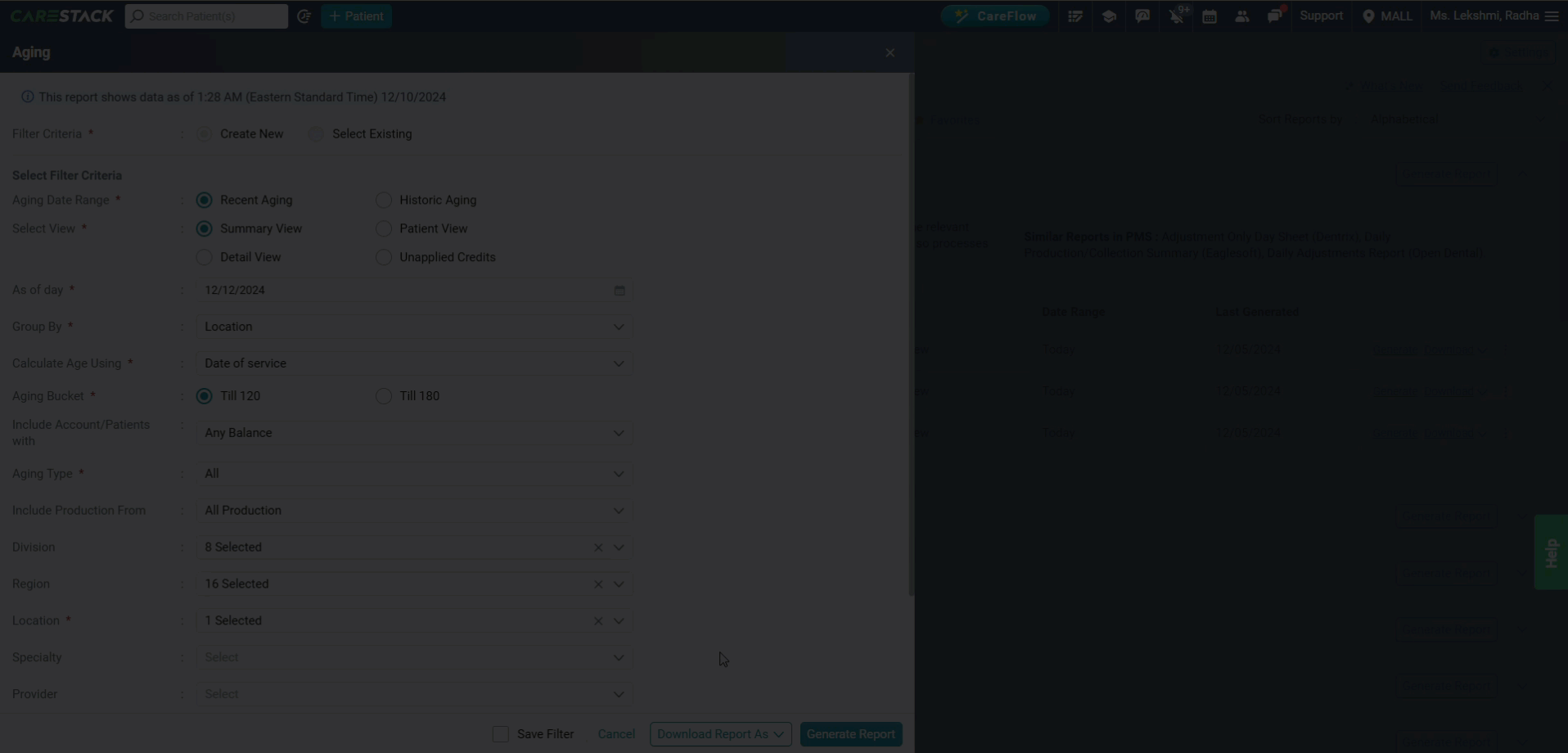
Task: Toggle the CareFlow switch in top bar
Action: pyautogui.click(x=994, y=16)
